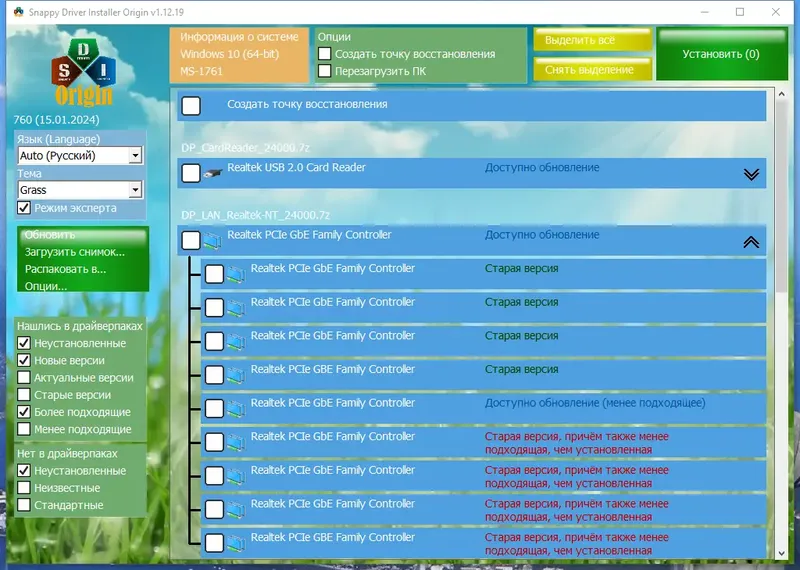Click the 'Установить (0)' button
The image size is (800, 570).
pyautogui.click(x=721, y=54)
